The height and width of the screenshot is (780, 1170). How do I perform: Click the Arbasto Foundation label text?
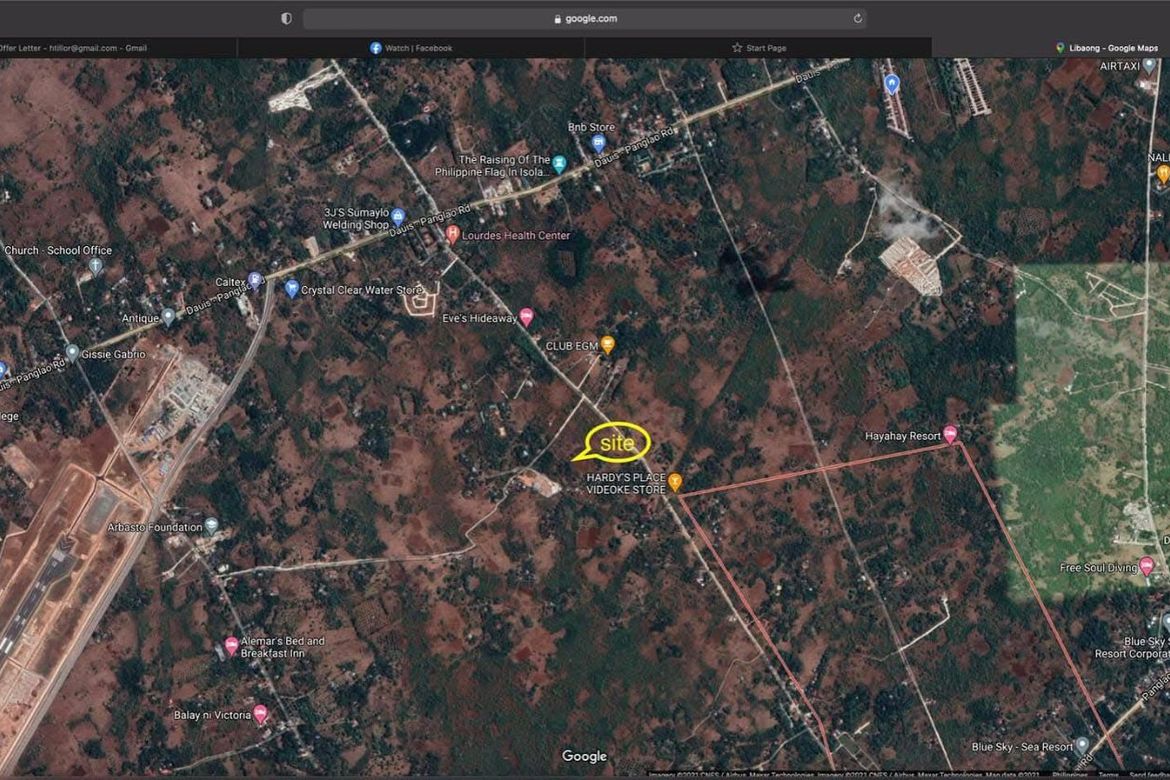point(154,528)
